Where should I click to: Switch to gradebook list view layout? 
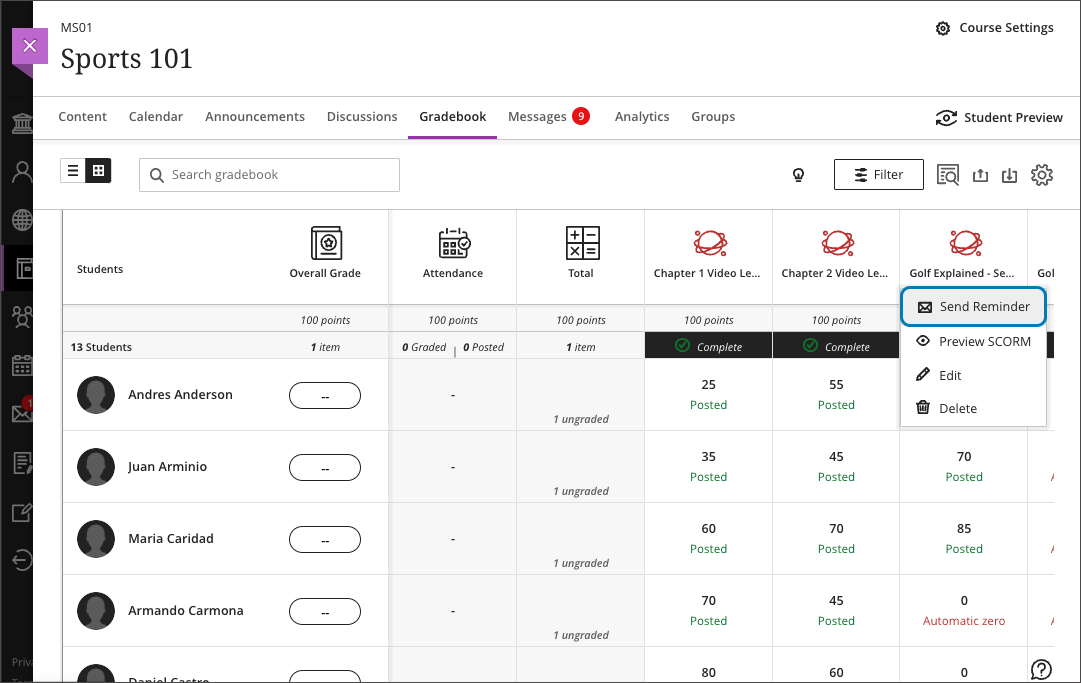(x=74, y=170)
